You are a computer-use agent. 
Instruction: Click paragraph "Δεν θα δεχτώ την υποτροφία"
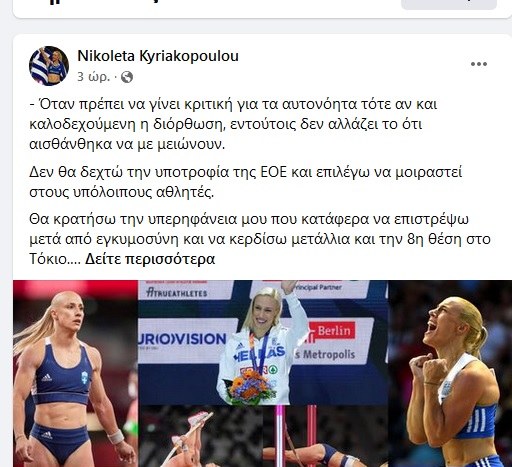pyautogui.click(x=246, y=182)
